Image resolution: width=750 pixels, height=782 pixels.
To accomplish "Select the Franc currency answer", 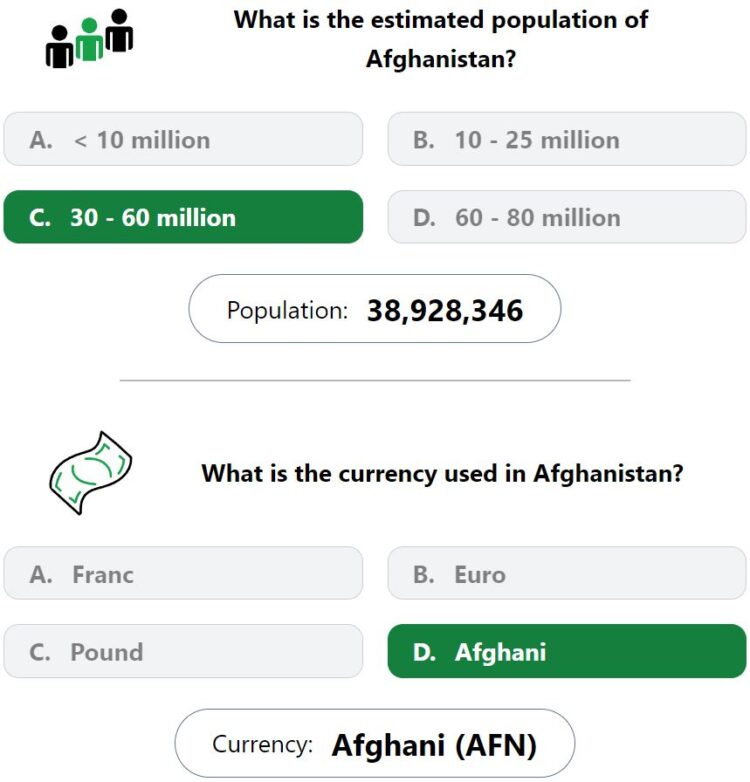I will coord(183,573).
